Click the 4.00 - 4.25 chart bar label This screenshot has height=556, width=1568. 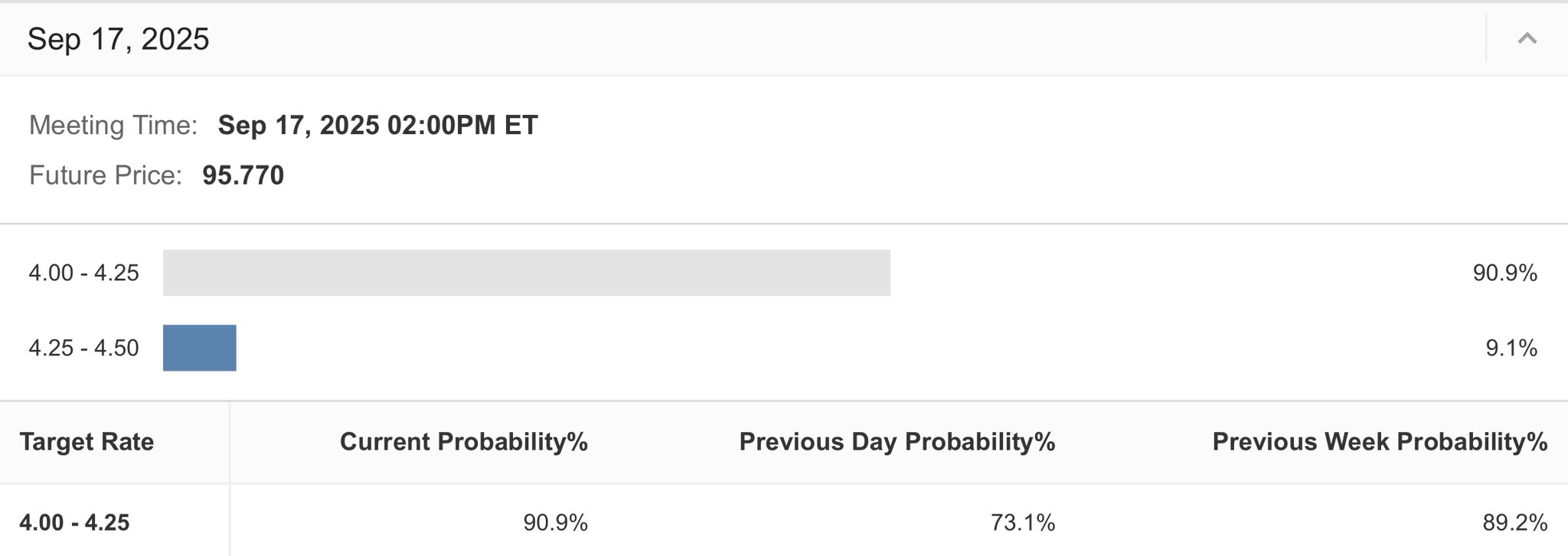(83, 273)
